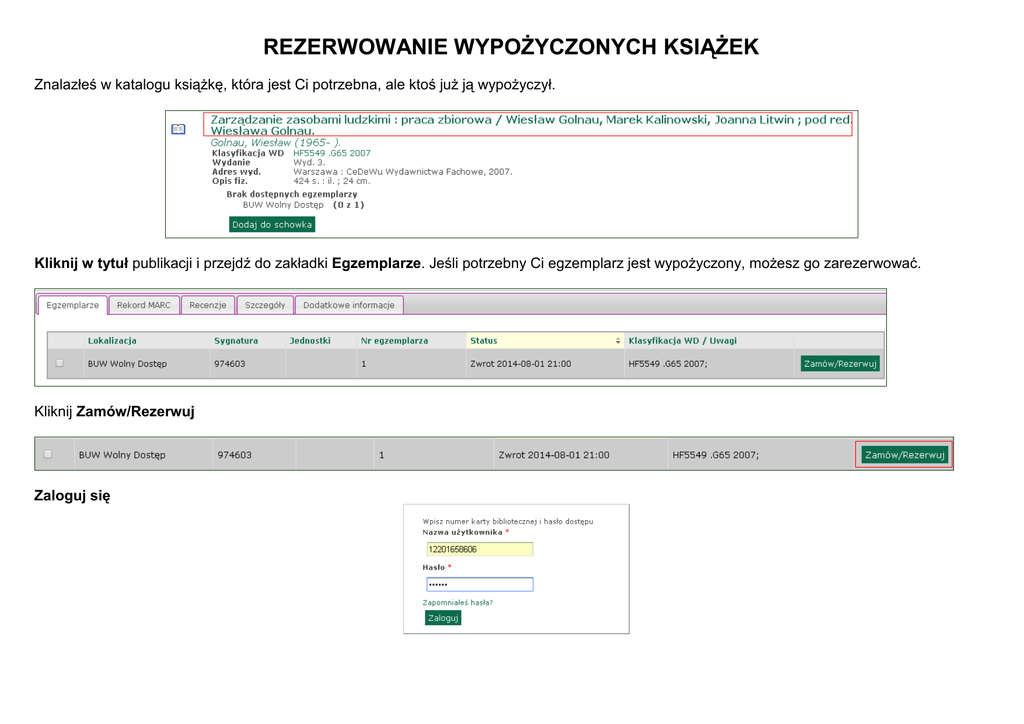Image resolution: width=1024 pixels, height=724 pixels.
Task: Tick the checkbox in the tabbed table row
Action: (60, 363)
